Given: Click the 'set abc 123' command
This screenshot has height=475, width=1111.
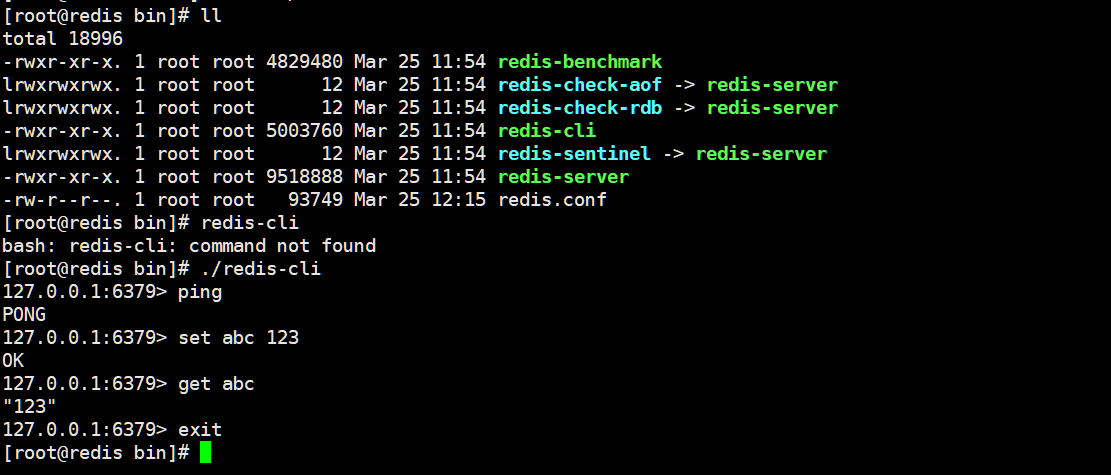Looking at the screenshot, I should coord(239,337).
